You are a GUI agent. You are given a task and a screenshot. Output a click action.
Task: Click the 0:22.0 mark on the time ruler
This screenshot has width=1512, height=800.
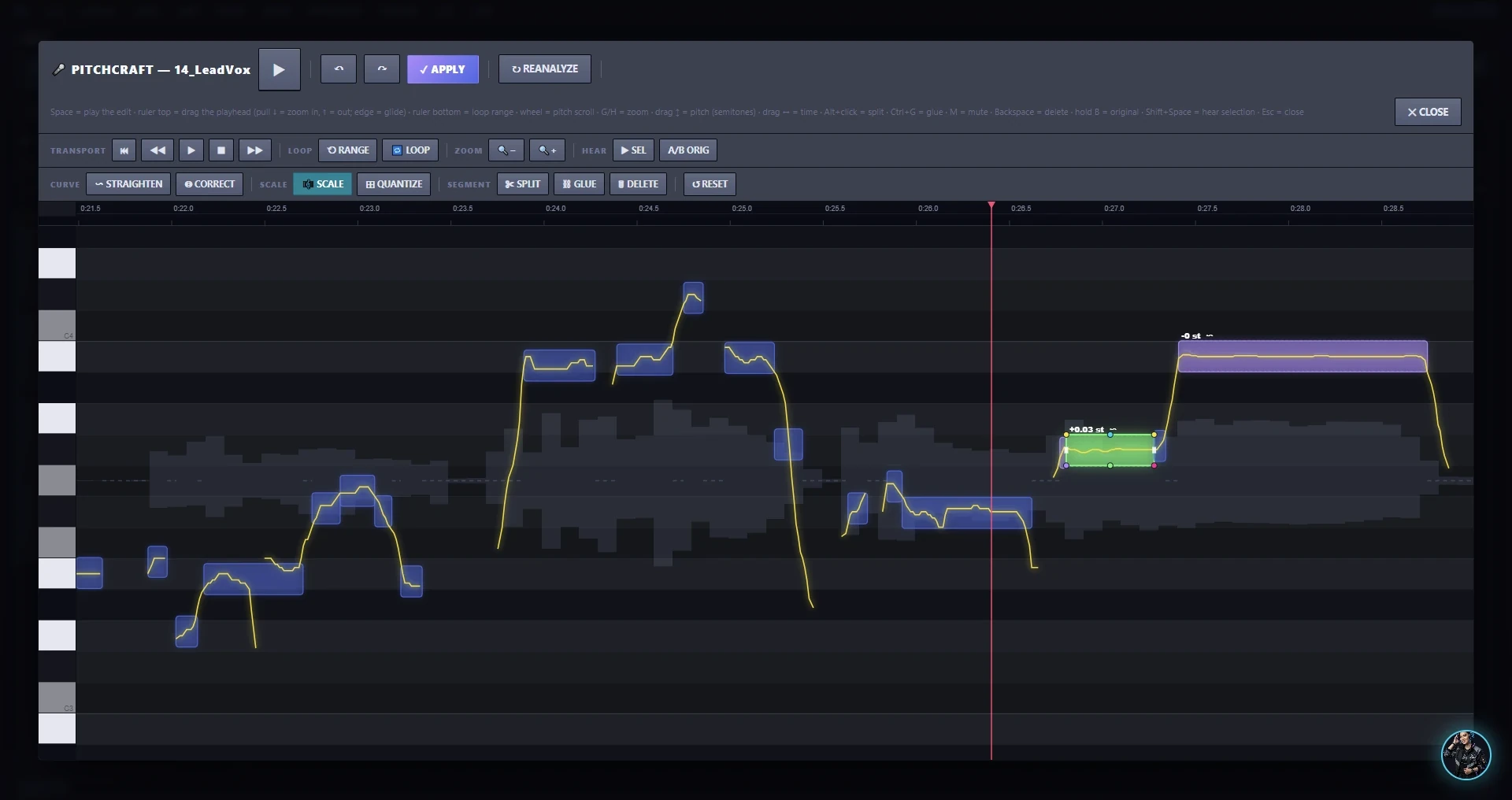183,209
